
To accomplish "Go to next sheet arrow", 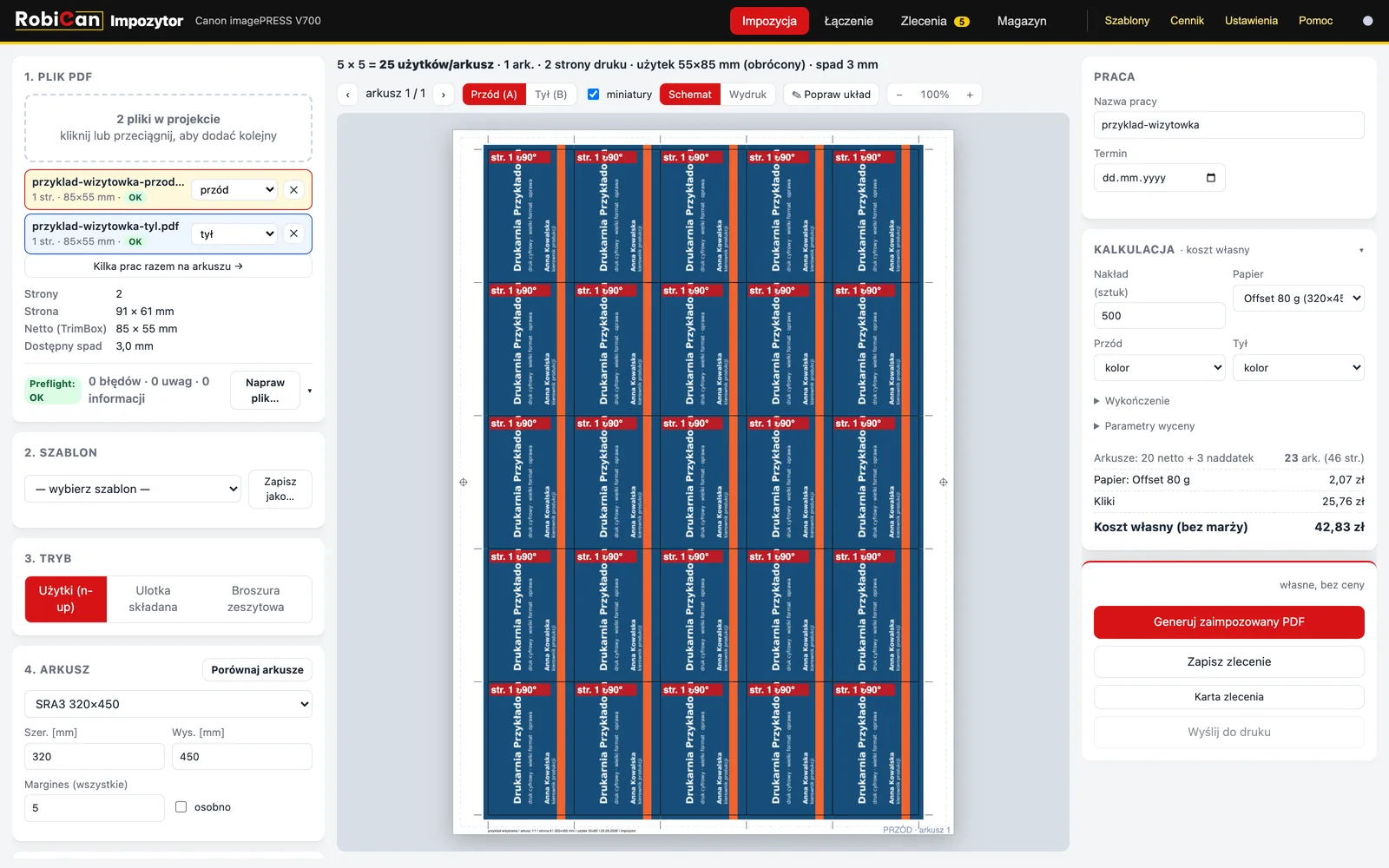I will 444,95.
